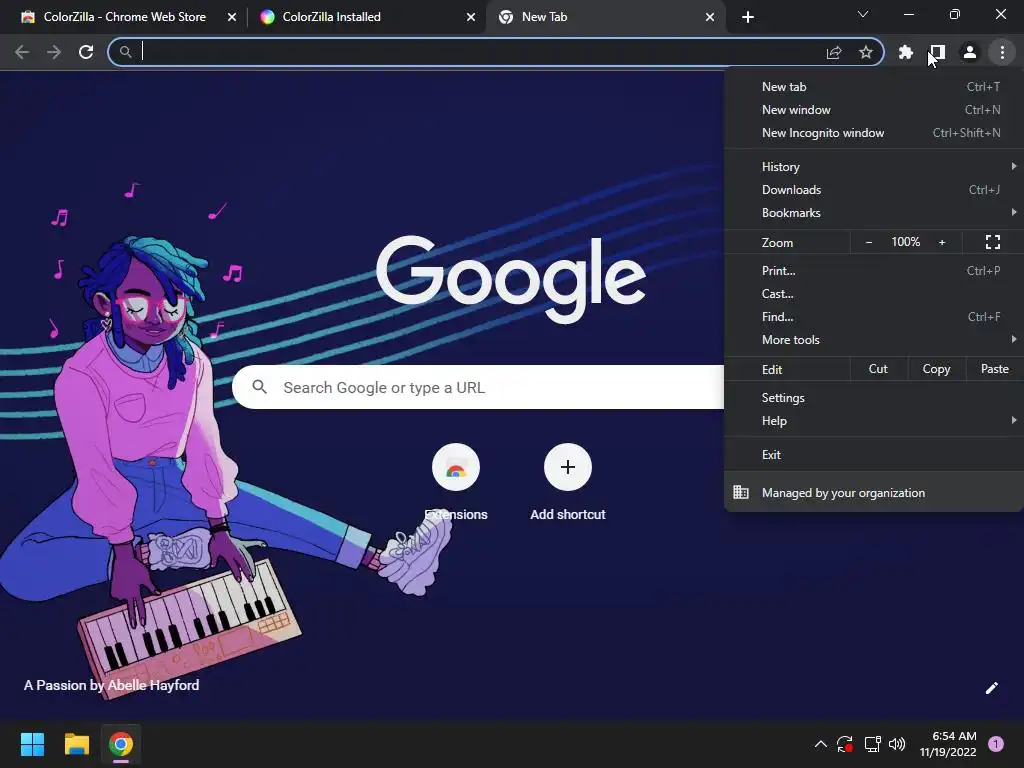Open File Explorer from the taskbar
The image size is (1024, 768).
(76, 744)
